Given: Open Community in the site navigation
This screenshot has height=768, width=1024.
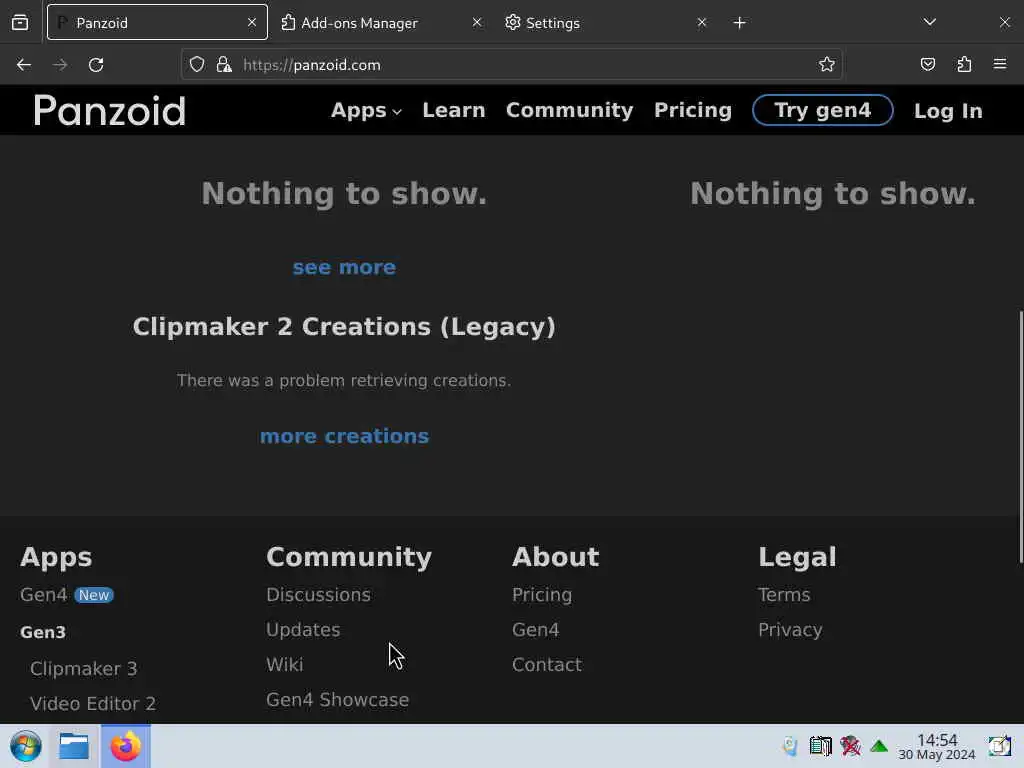Looking at the screenshot, I should pos(569,110).
